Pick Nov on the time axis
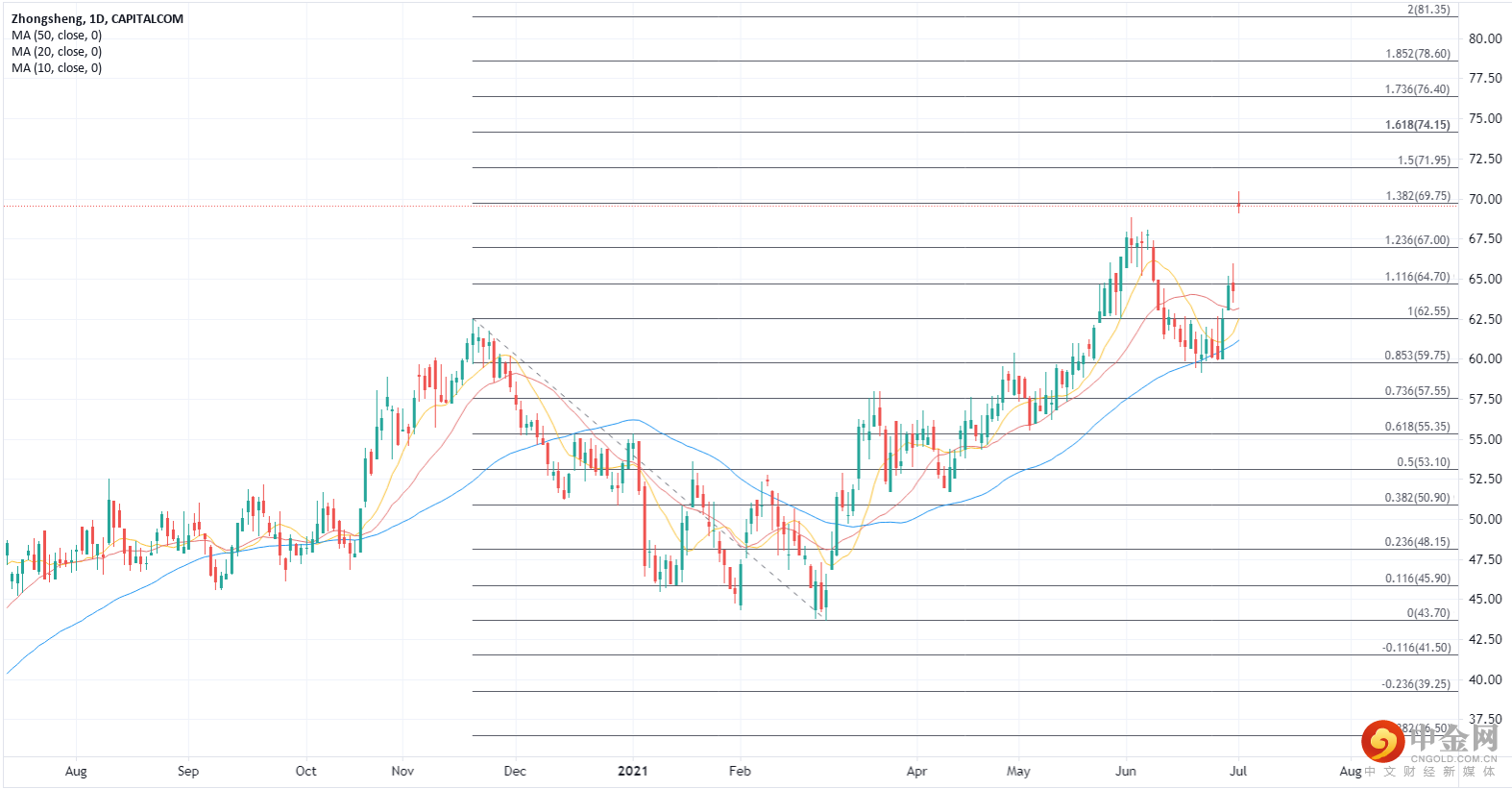1512x789 pixels. (x=403, y=772)
